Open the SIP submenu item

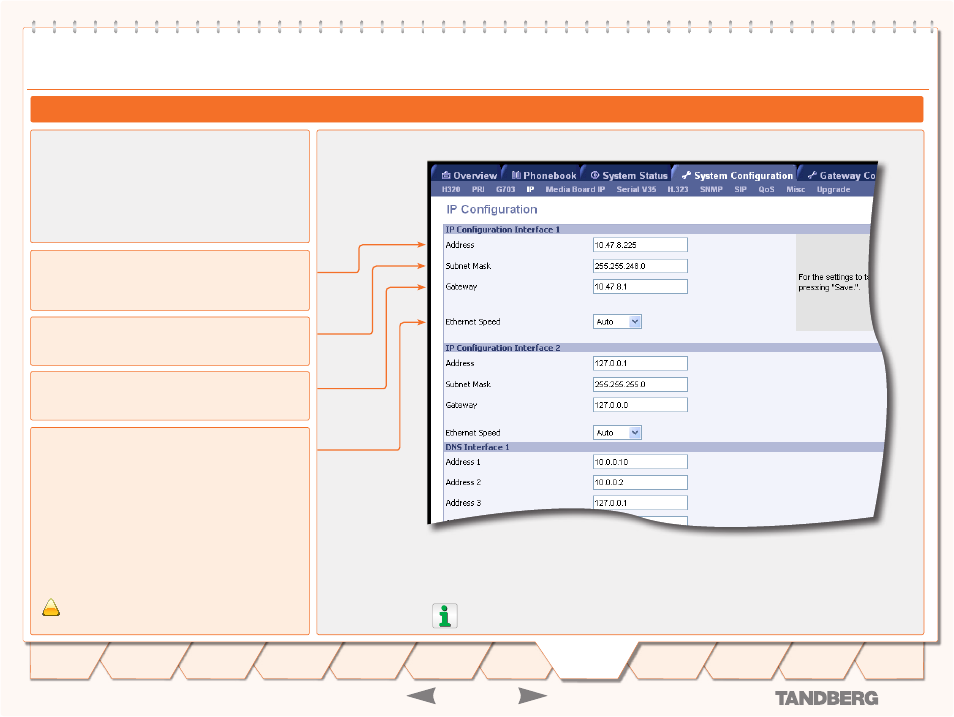[x=740, y=189]
